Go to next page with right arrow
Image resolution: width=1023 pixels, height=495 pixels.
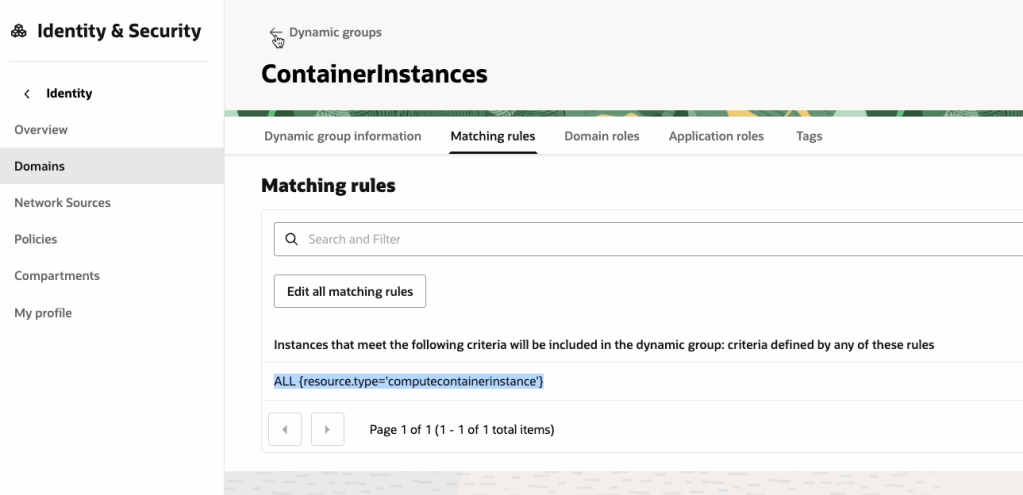[327, 429]
